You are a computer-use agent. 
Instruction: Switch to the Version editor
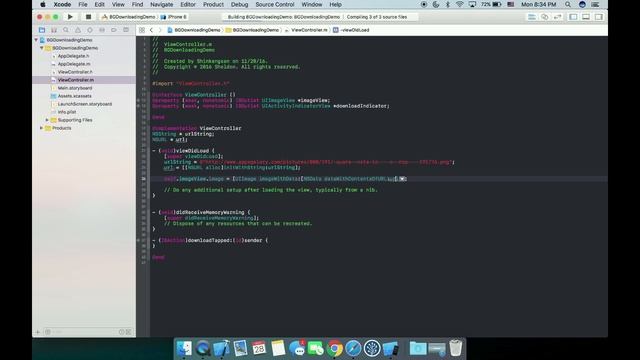point(558,17)
